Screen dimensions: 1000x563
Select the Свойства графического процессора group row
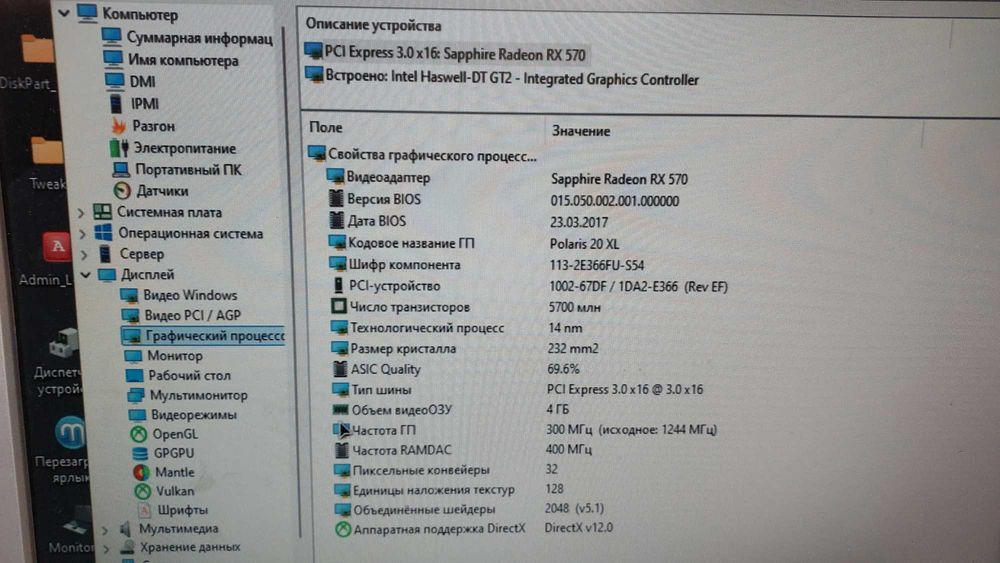pyautogui.click(x=423, y=155)
